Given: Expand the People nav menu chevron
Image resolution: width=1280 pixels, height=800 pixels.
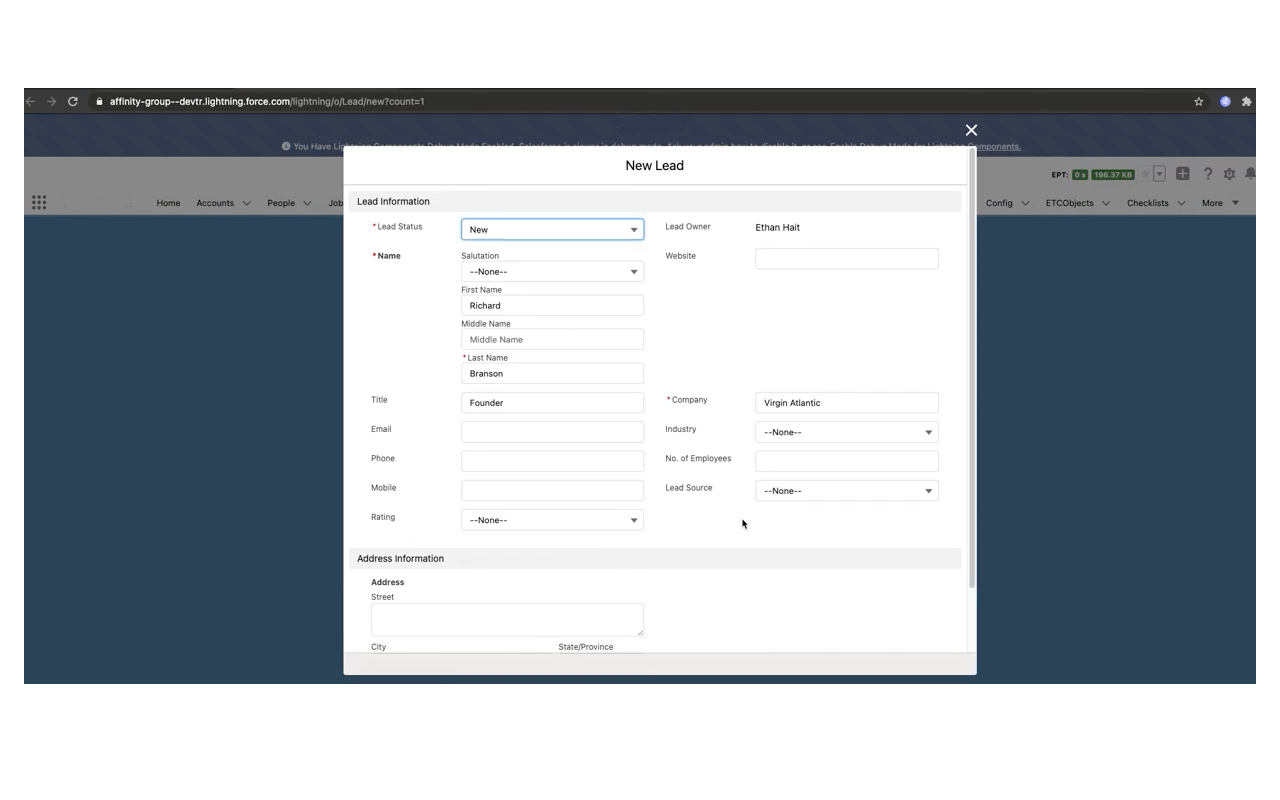Looking at the screenshot, I should click(x=307, y=203).
